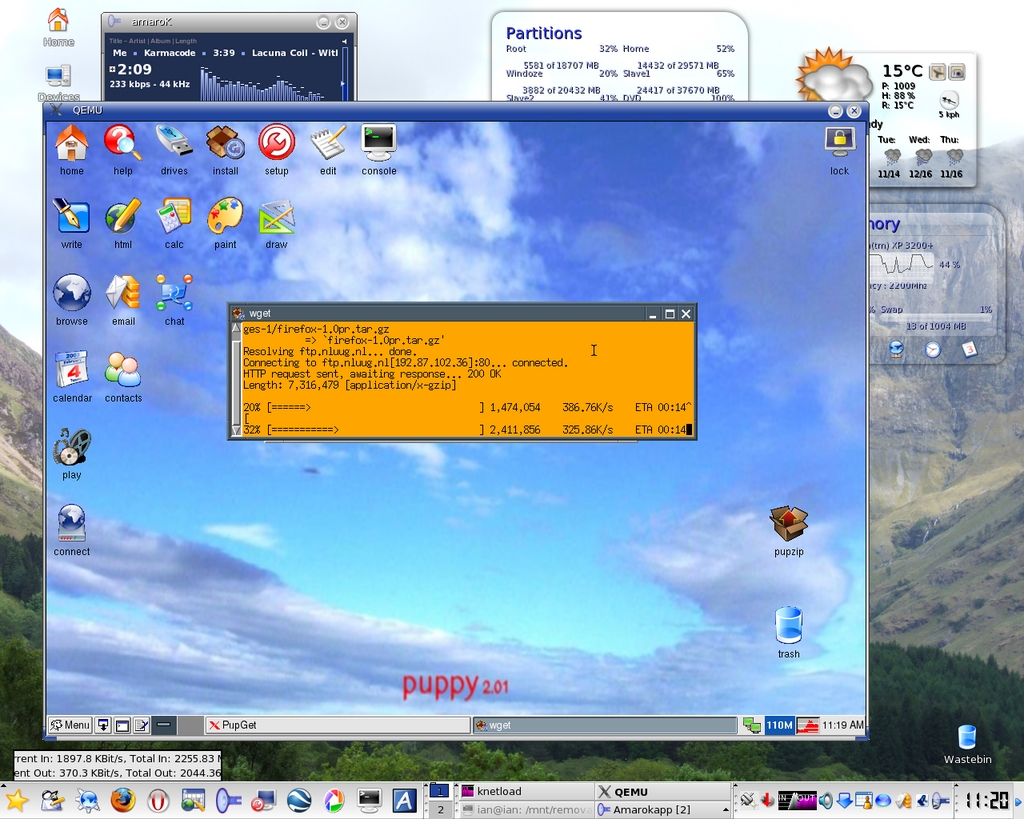The width and height of the screenshot is (1024, 819).
Task: Select wget entry in Puppy taskbar
Action: (x=605, y=725)
